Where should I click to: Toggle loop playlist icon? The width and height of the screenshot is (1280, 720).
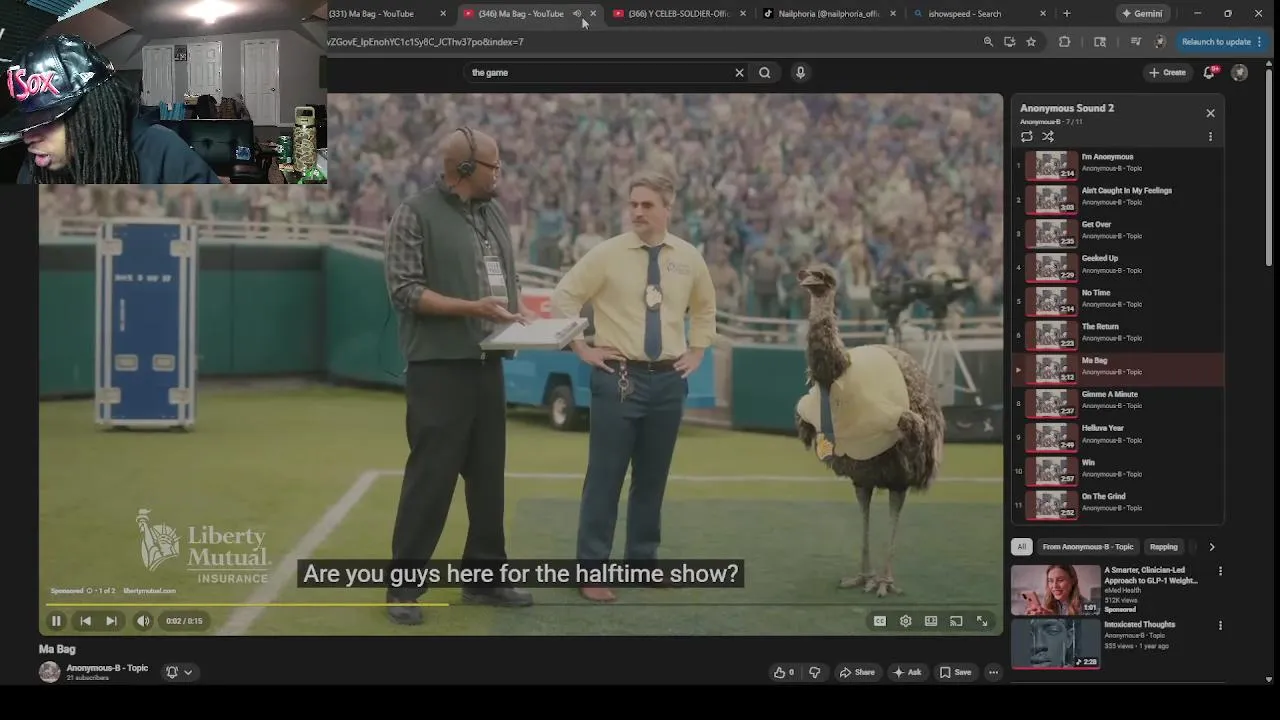pyautogui.click(x=1026, y=137)
